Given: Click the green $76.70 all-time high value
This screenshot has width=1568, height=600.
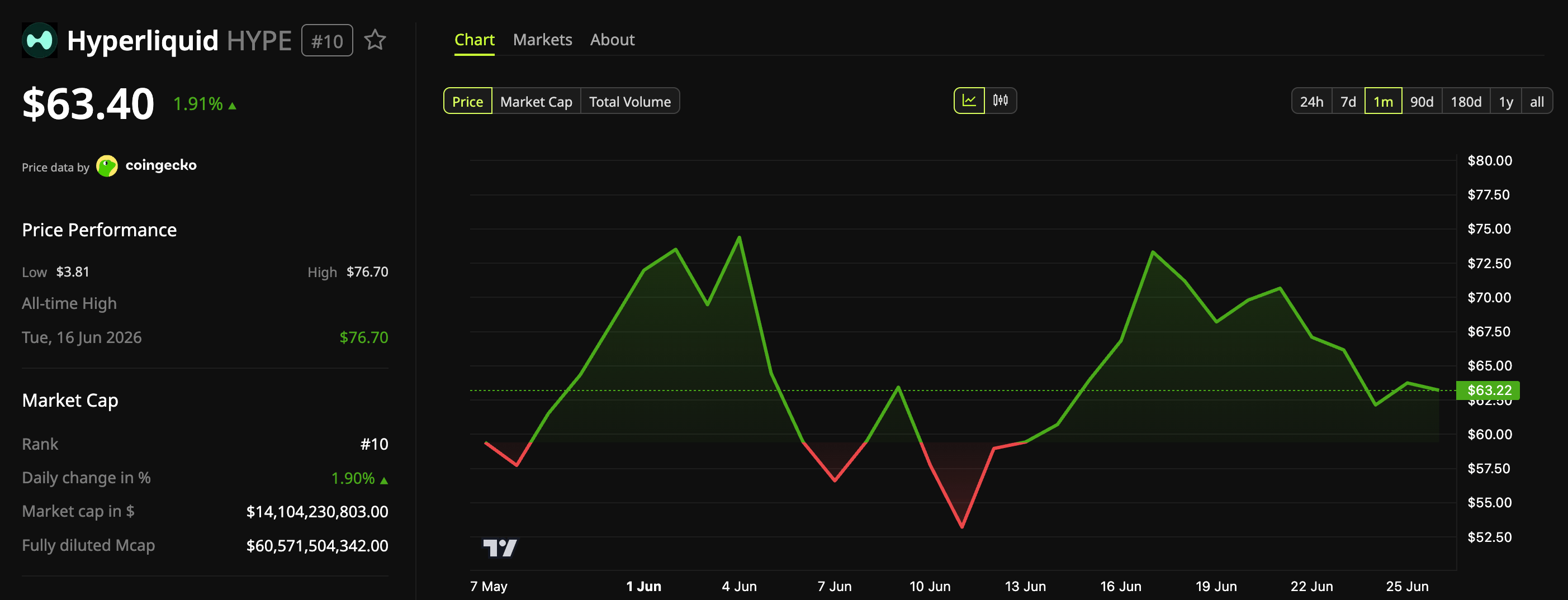Looking at the screenshot, I should click(363, 338).
